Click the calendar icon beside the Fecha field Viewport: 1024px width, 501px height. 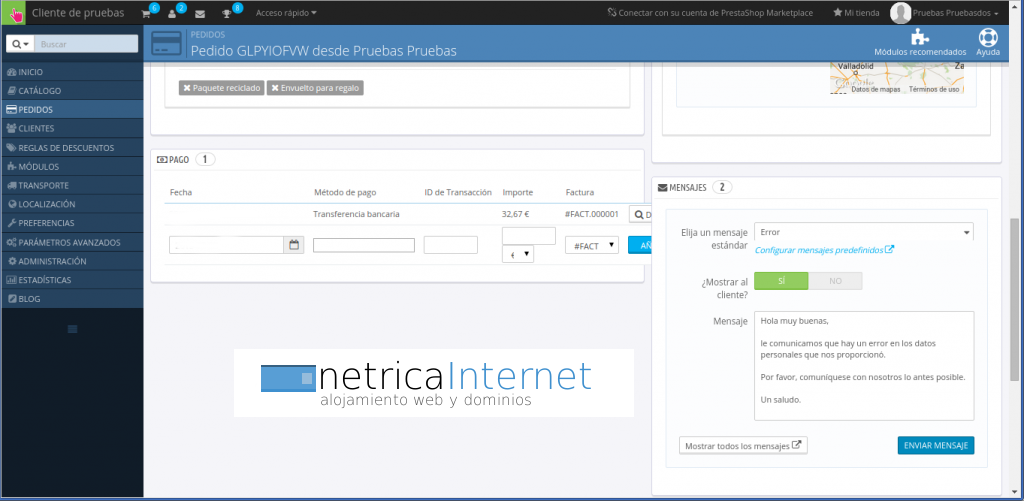(294, 245)
